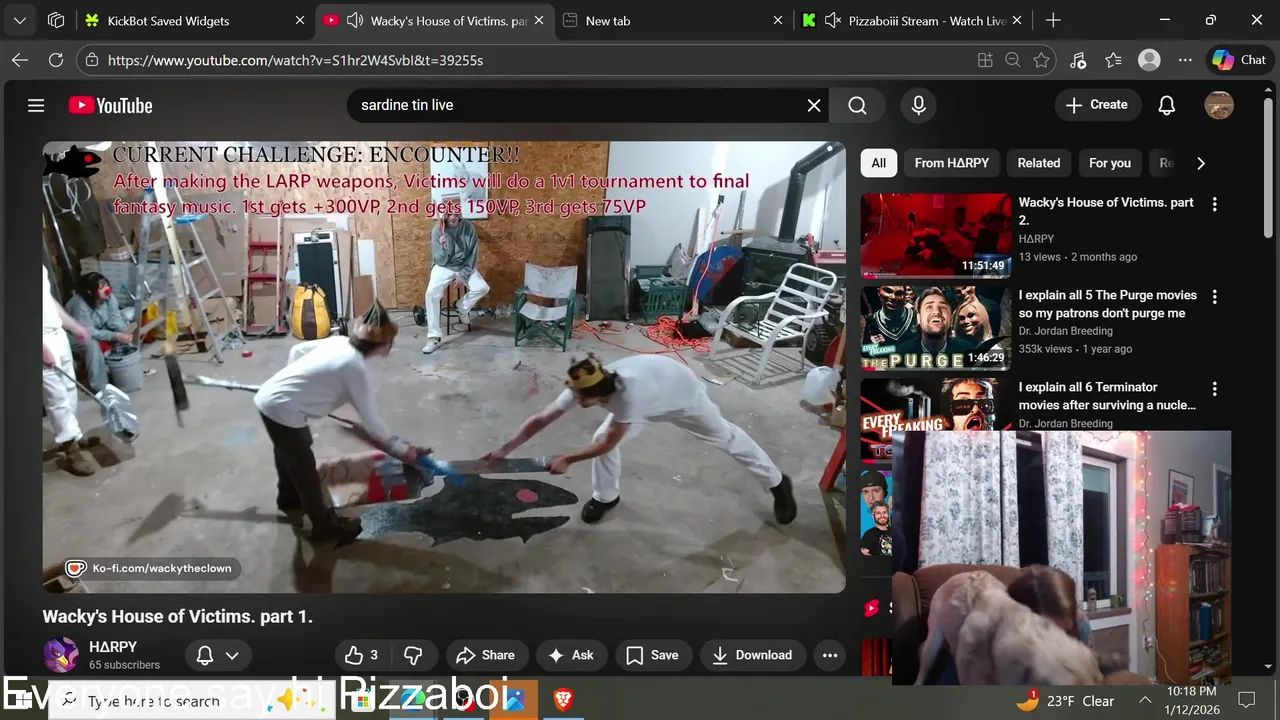Screen dimensions: 1280x720
Task: Toggle mute on Wacky's House tab
Action: click(x=355, y=20)
